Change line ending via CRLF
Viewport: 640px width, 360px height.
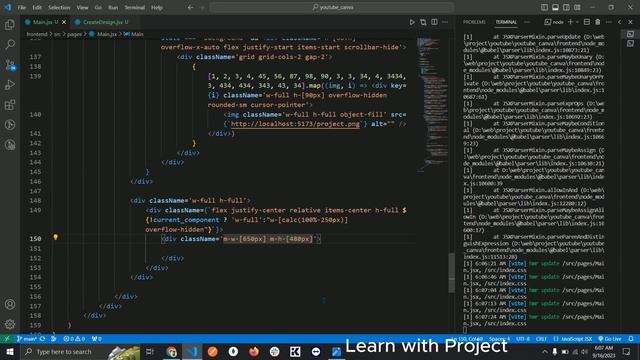[541, 339]
